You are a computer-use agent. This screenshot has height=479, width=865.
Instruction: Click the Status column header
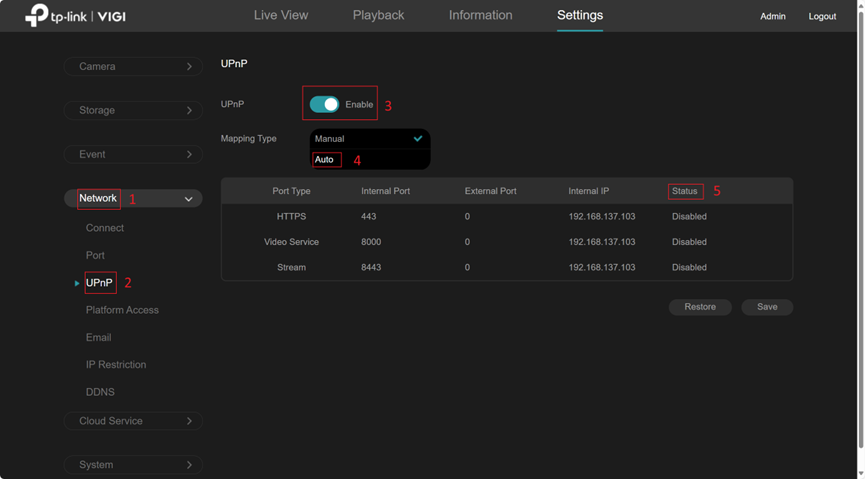coord(685,191)
